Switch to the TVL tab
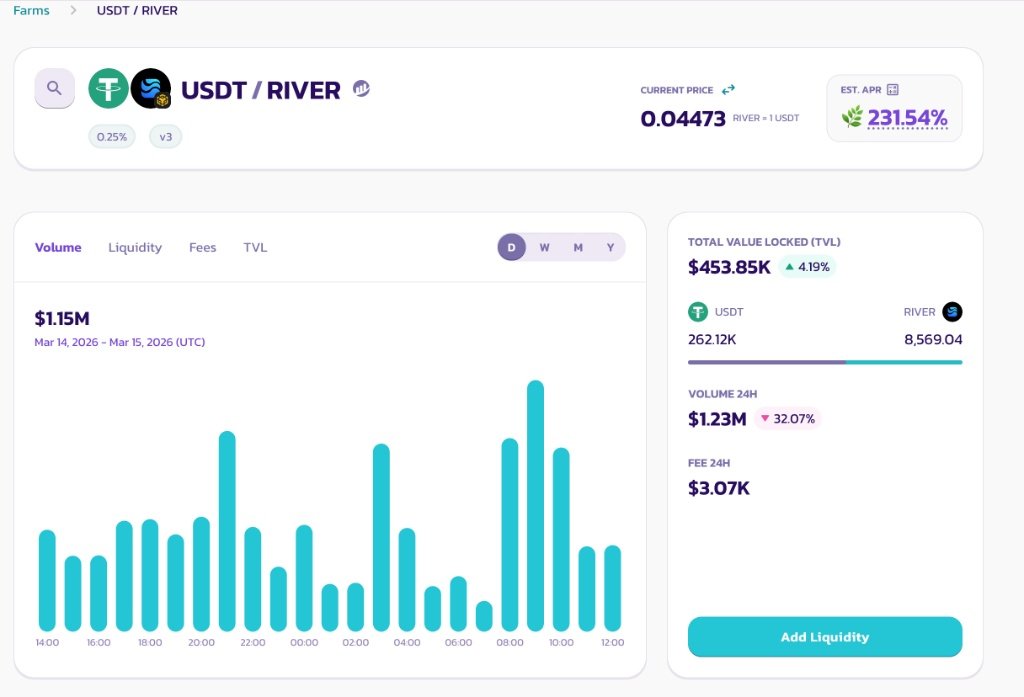1024x697 pixels. pos(255,248)
